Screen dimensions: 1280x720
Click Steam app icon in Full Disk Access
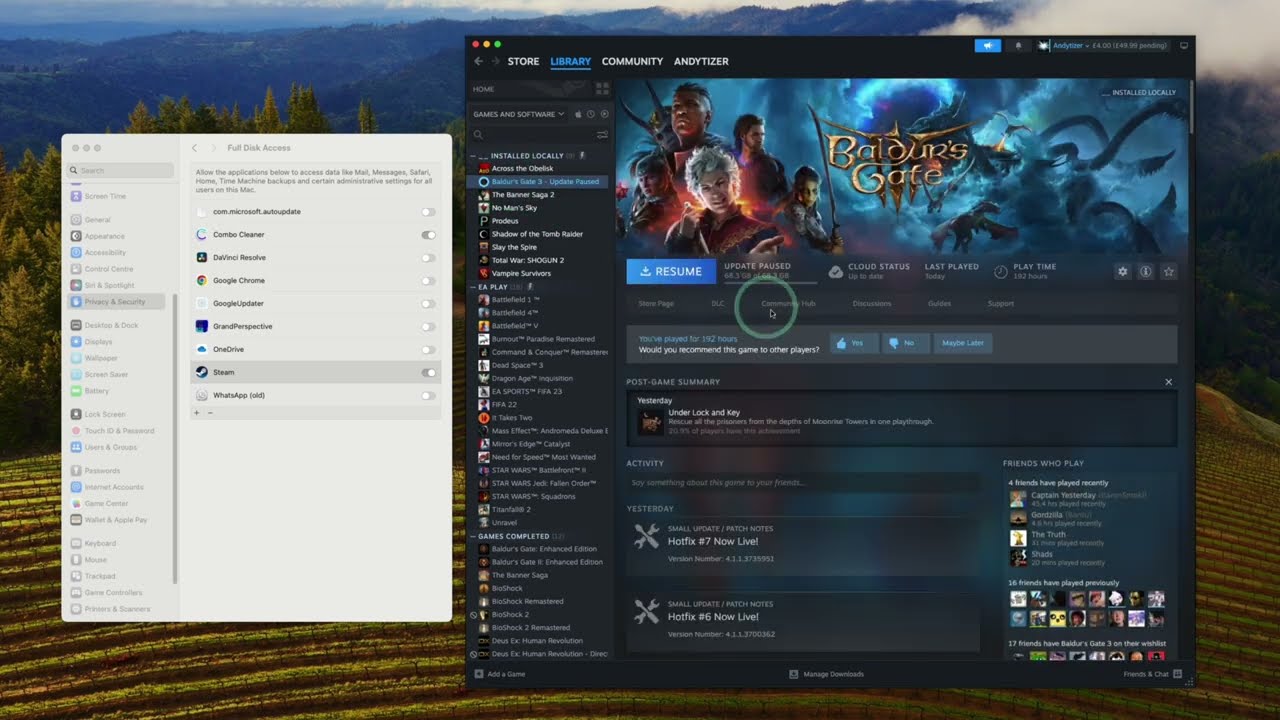click(202, 372)
